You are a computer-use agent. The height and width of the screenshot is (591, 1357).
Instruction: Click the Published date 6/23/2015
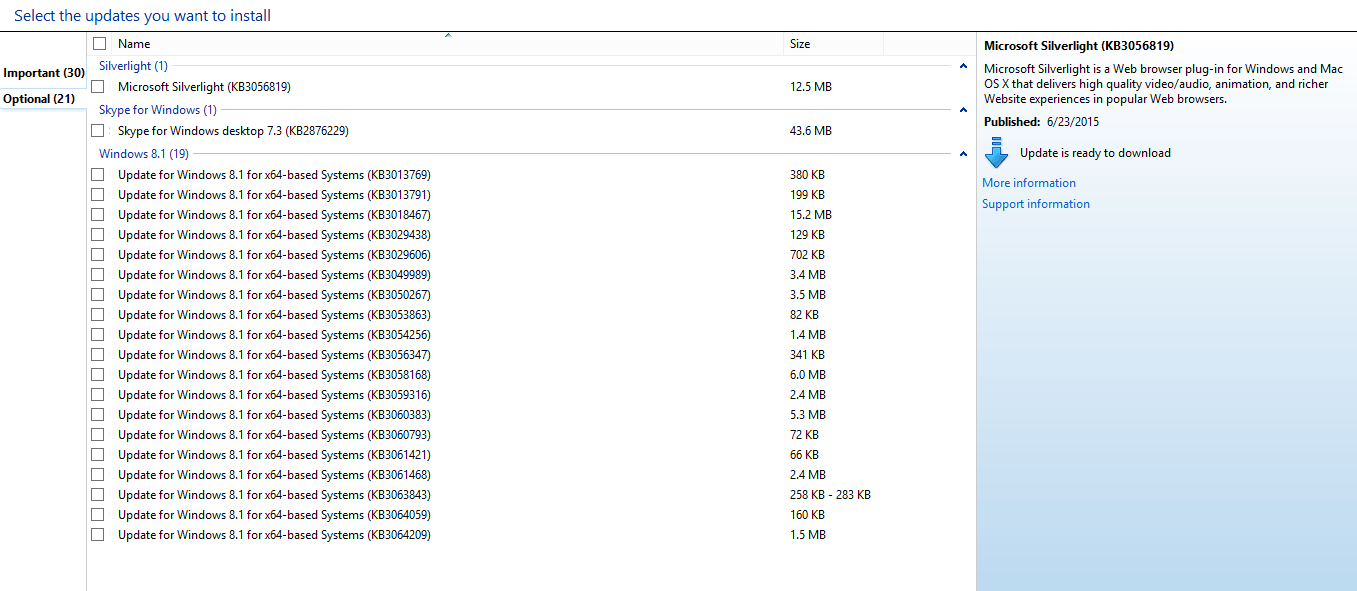tap(1074, 122)
